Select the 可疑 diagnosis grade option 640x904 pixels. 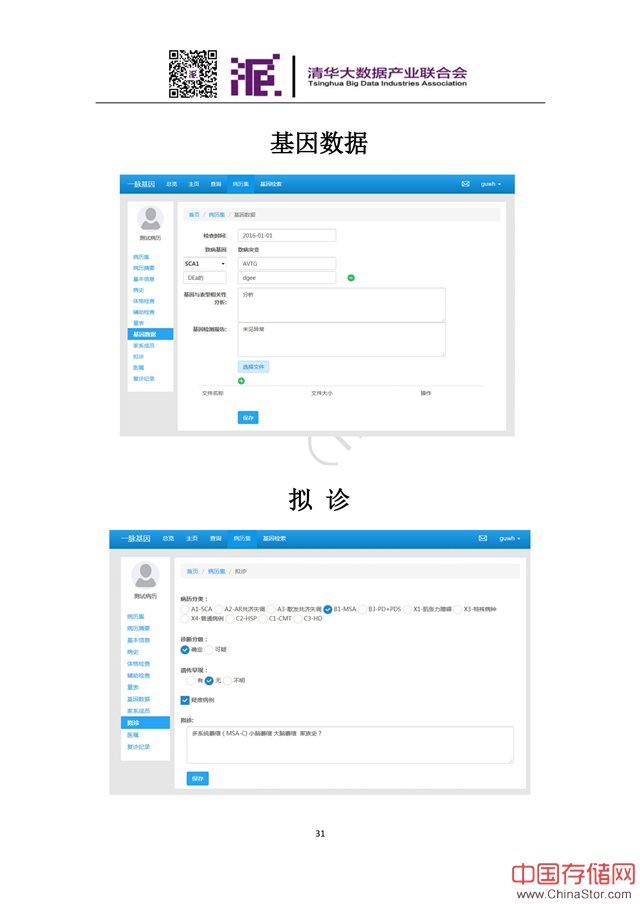[209, 649]
